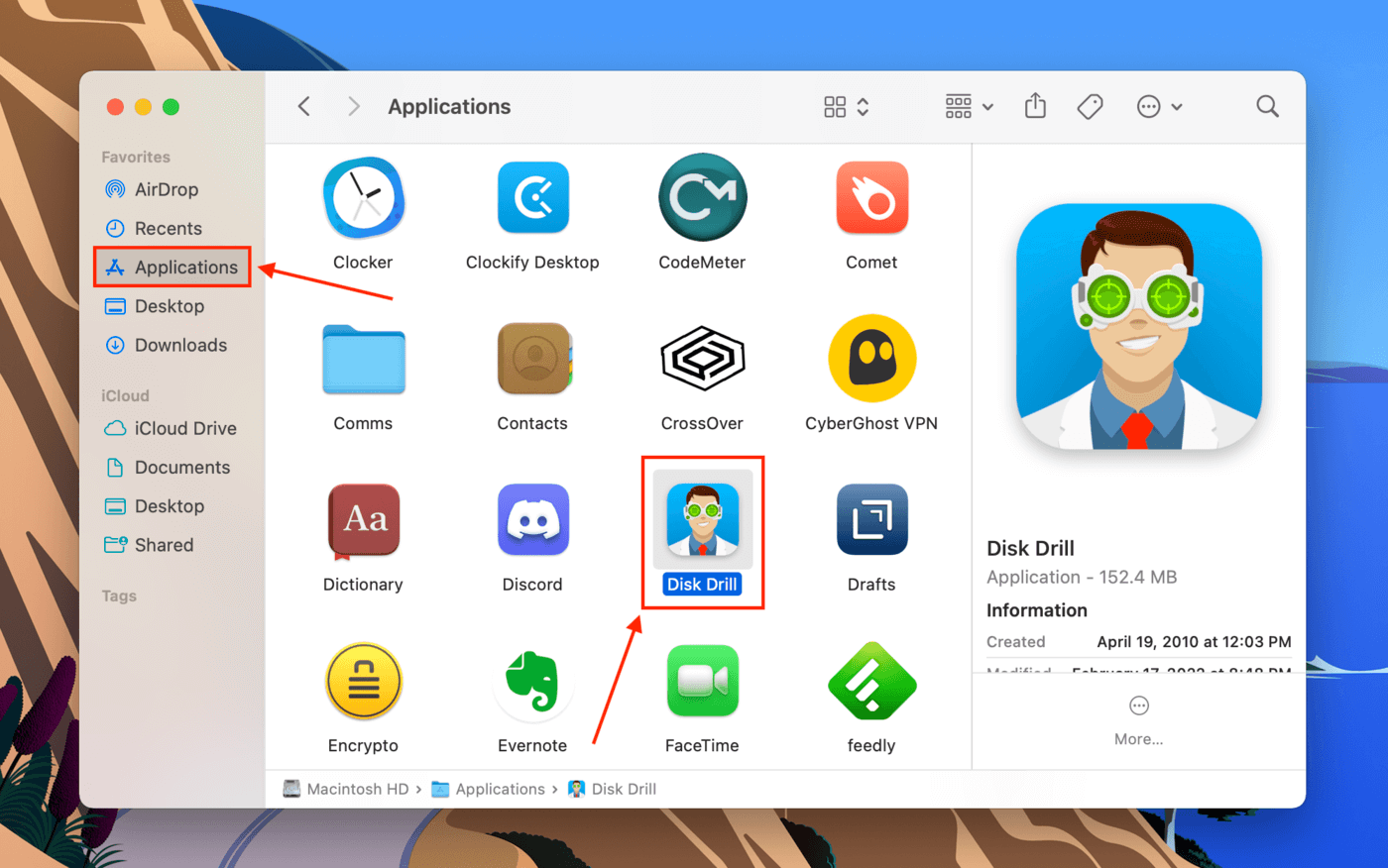Select the Dictionary app icon
Screen dimensions: 1388x868
click(363, 520)
